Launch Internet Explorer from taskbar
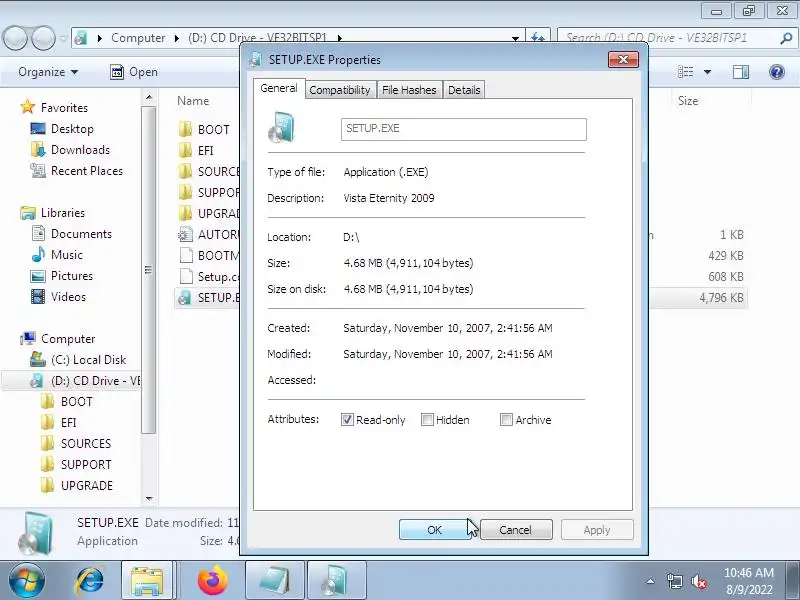800x600 pixels. (x=90, y=581)
